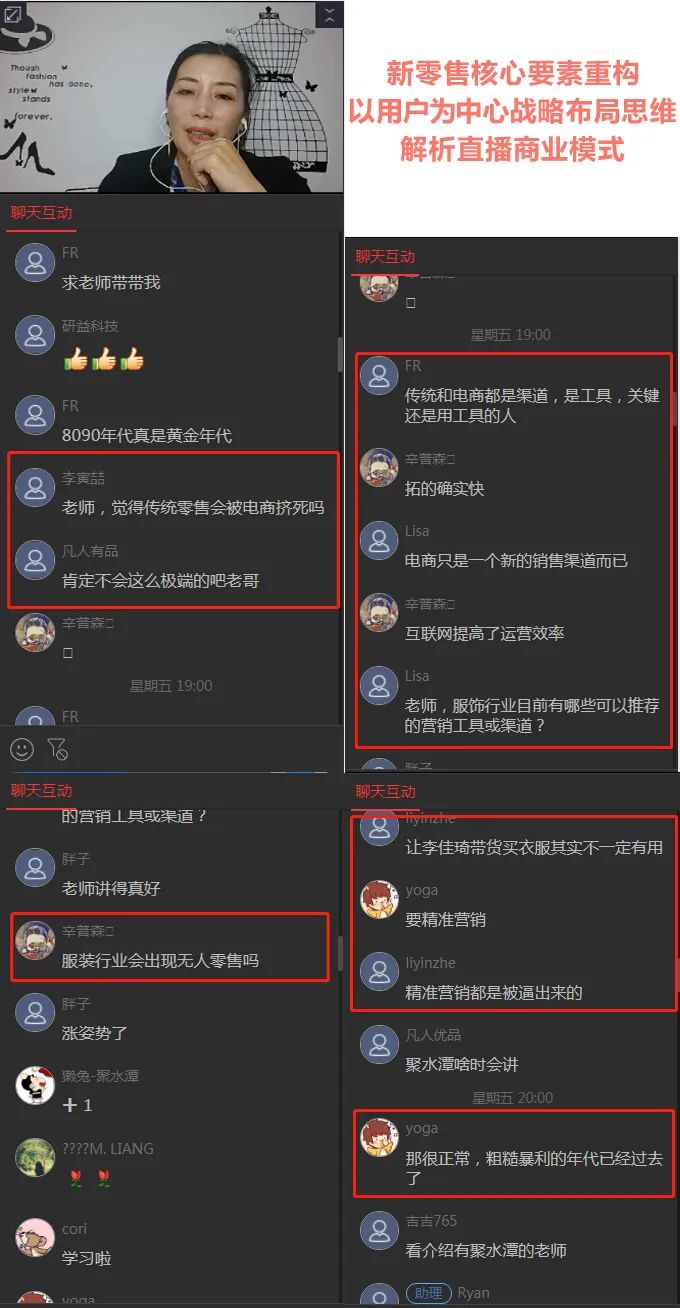
Task: Switch to 聊天互动 tab above FR's 传统和电商 message
Action: coord(385,256)
